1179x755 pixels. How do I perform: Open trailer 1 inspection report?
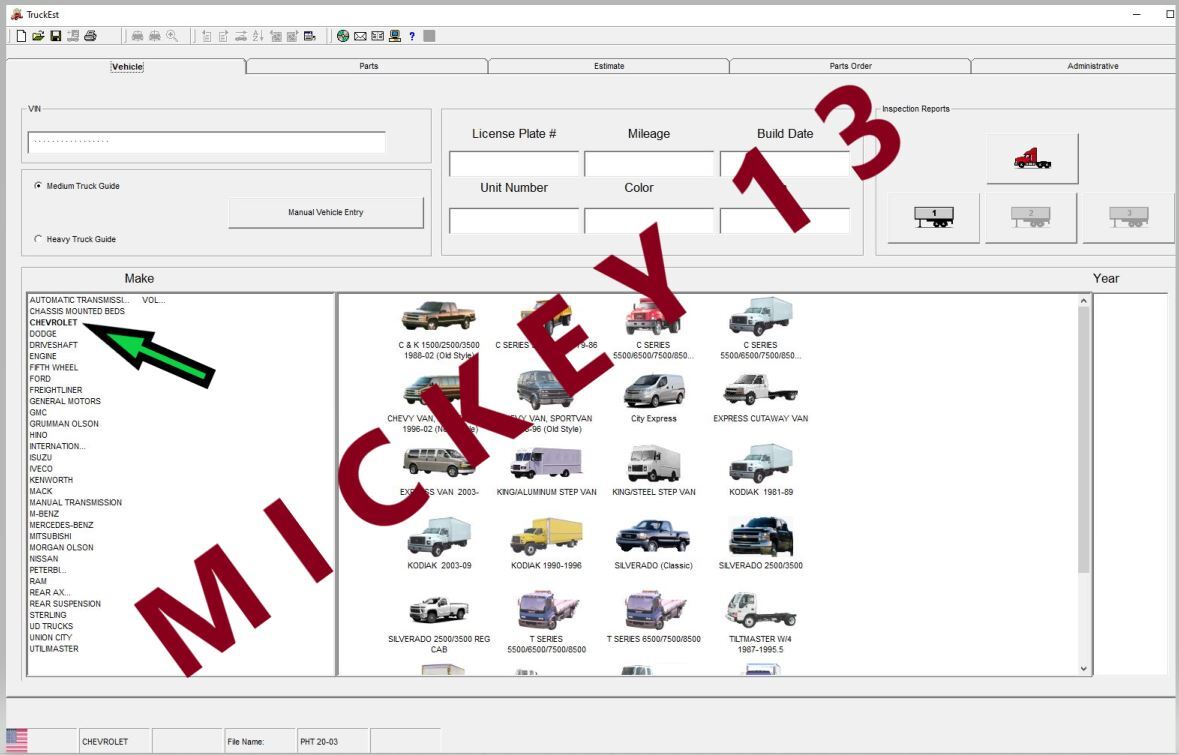coord(934,218)
